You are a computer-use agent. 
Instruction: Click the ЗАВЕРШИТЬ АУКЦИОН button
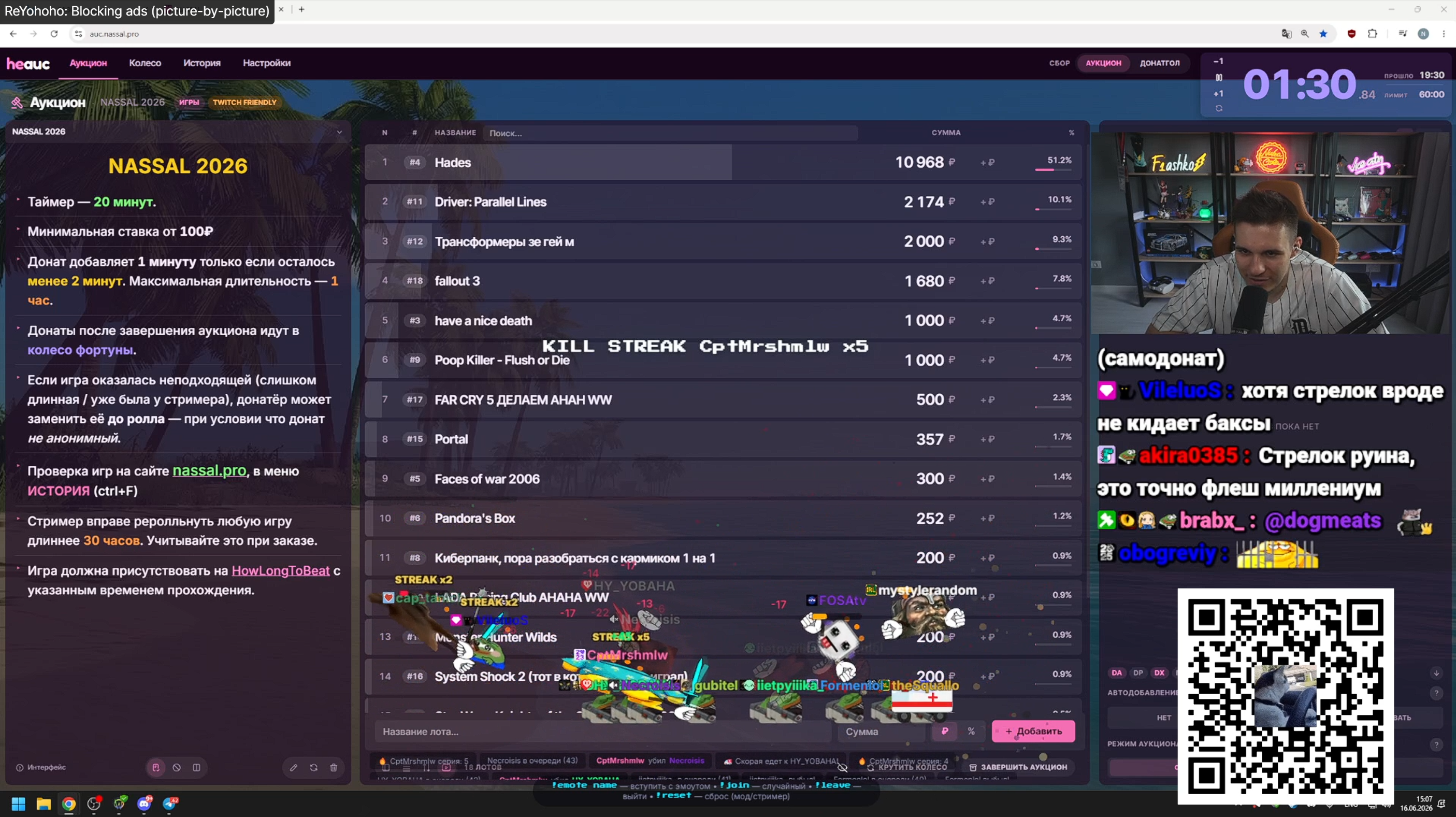coord(1018,767)
